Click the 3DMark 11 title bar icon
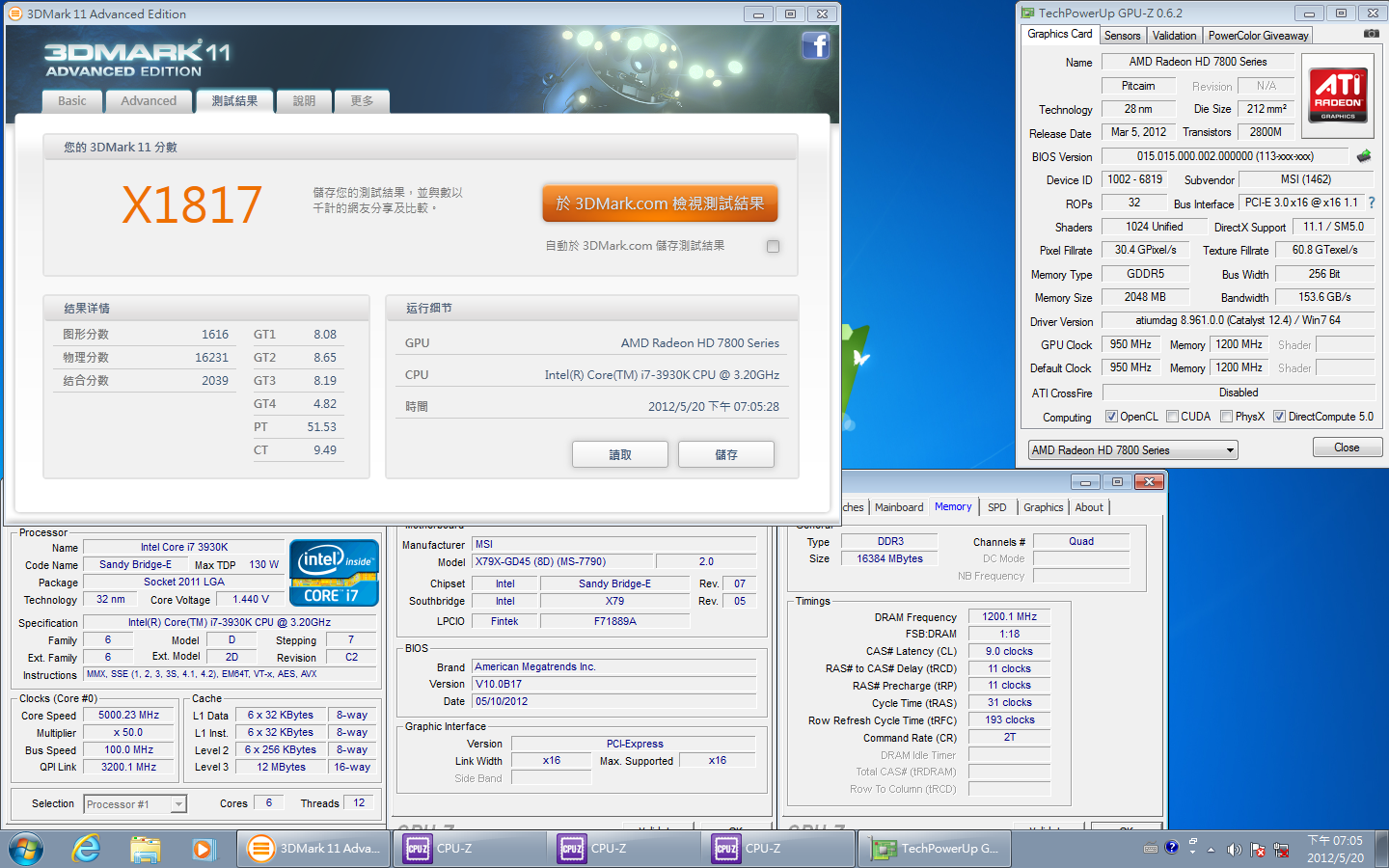 pyautogui.click(x=15, y=14)
